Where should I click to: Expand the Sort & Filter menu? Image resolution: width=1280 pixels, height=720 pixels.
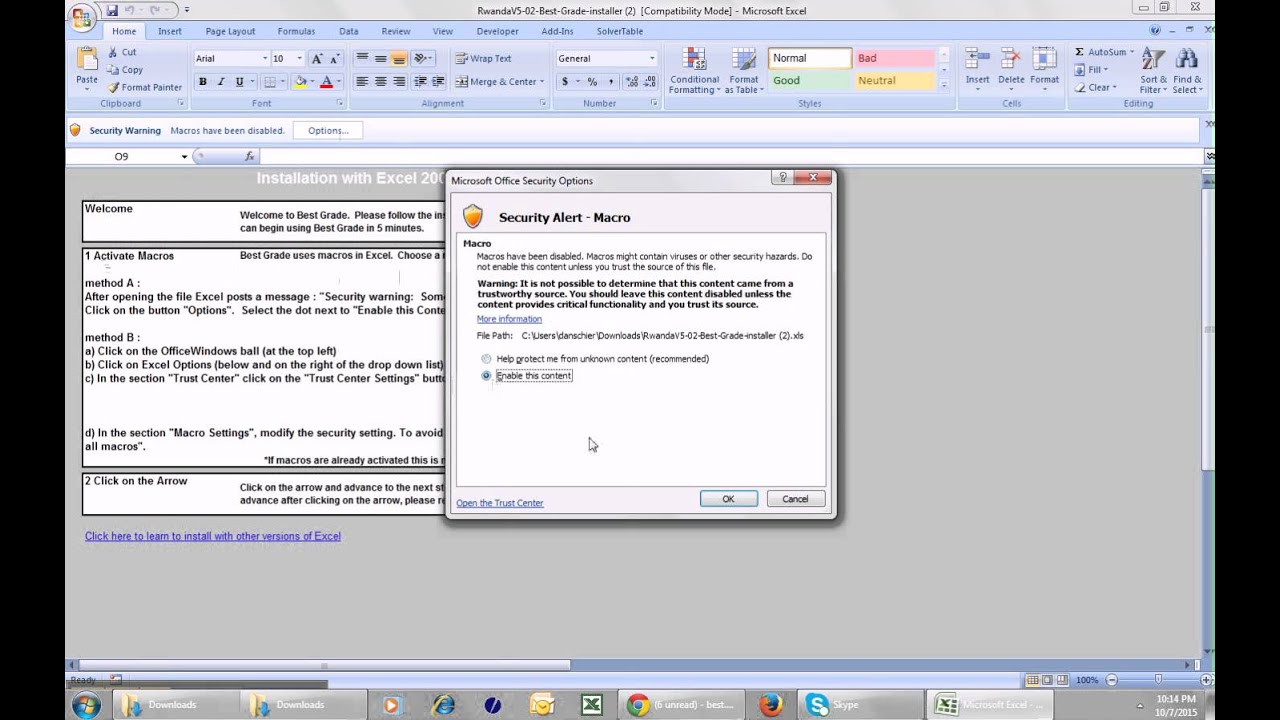pyautogui.click(x=1153, y=71)
